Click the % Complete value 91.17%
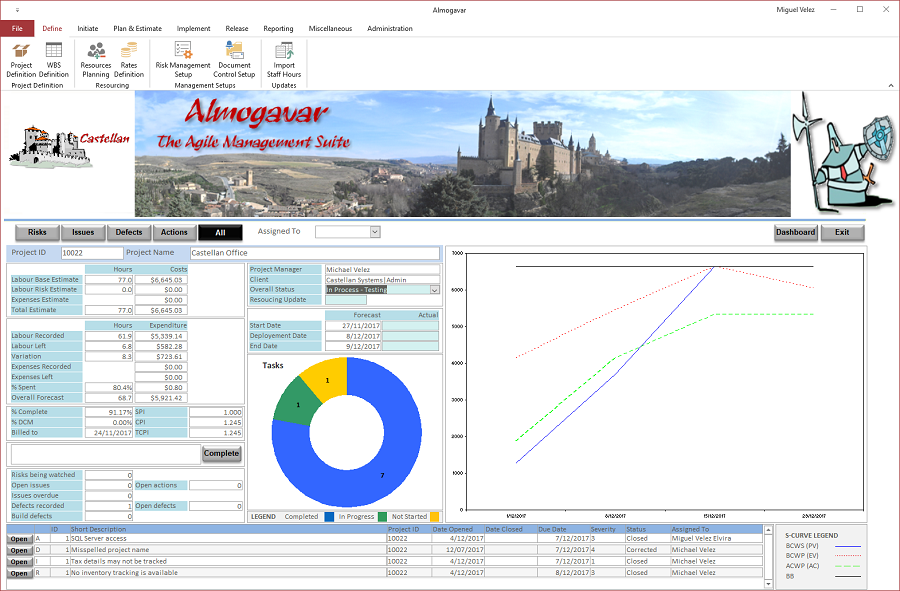Screen dimensions: 900x591 tap(109, 412)
